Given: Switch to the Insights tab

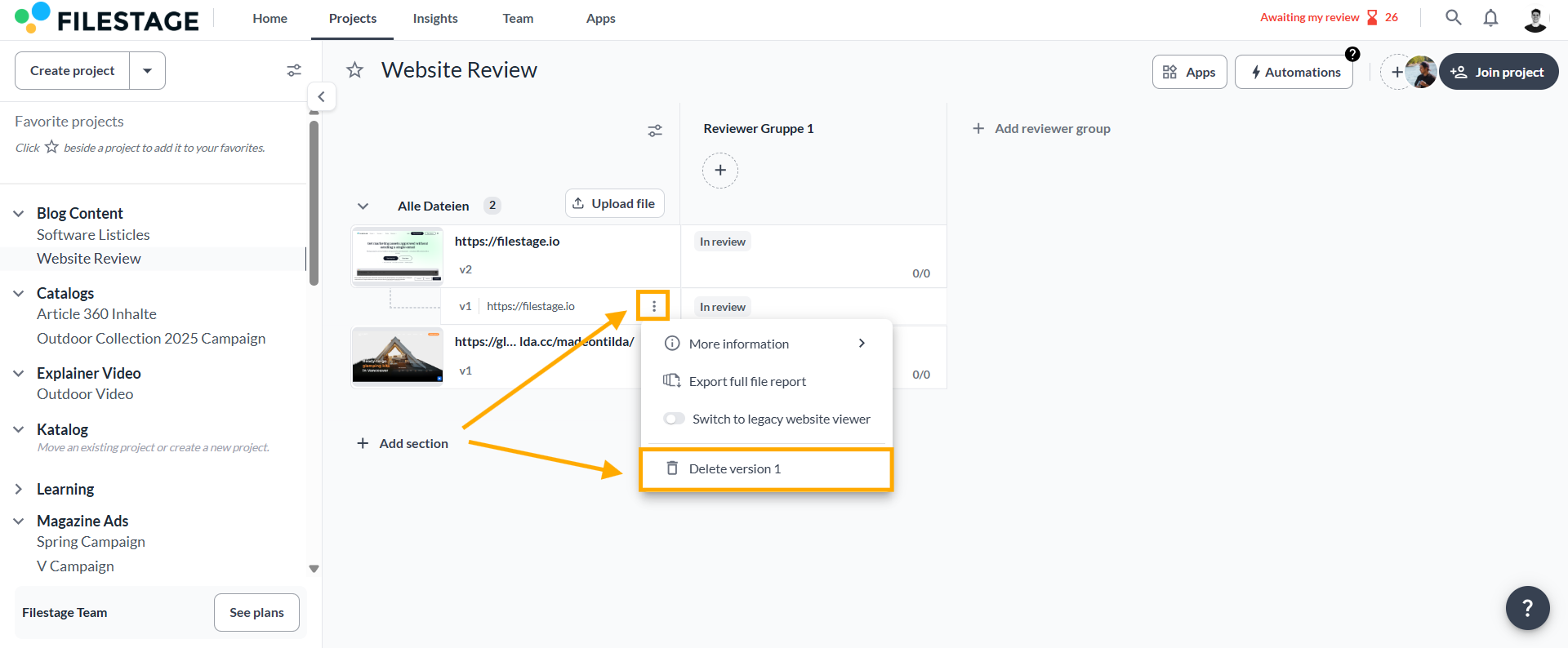Looking at the screenshot, I should click(434, 19).
